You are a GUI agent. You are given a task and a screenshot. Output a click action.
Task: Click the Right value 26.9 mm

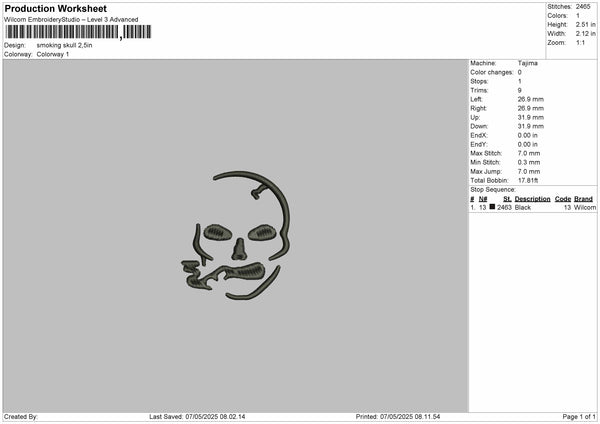[531, 108]
